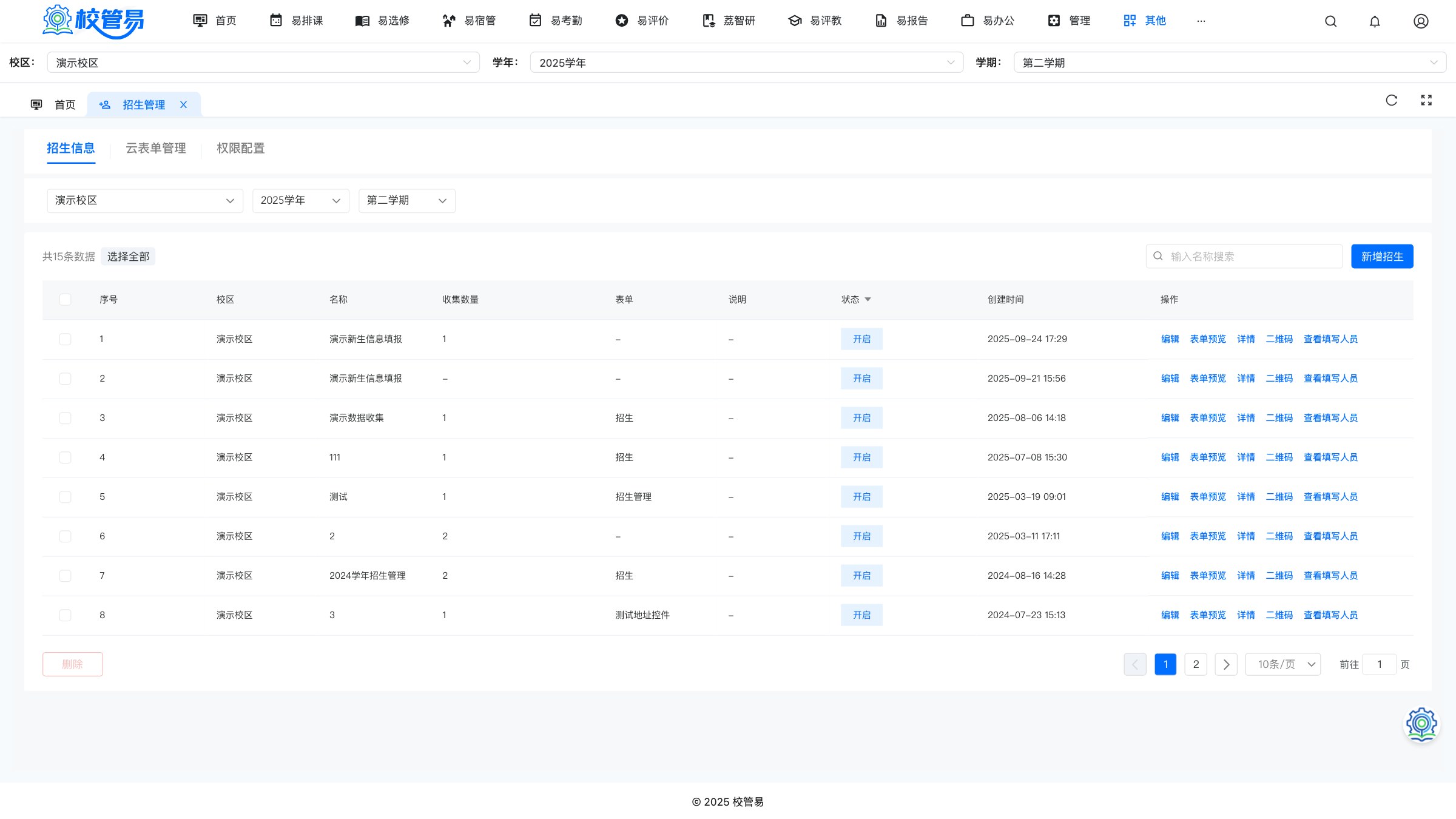The width and height of the screenshot is (1456, 819).
Task: Expand the 学年 2025学年 top dropdown
Action: 747,62
